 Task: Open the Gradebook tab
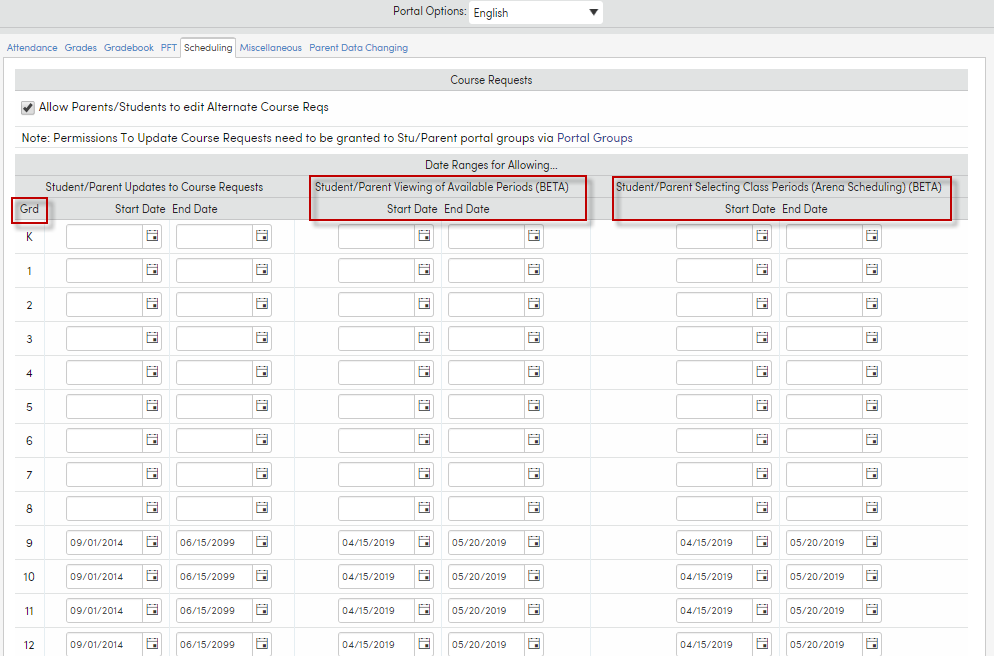pyautogui.click(x=128, y=47)
